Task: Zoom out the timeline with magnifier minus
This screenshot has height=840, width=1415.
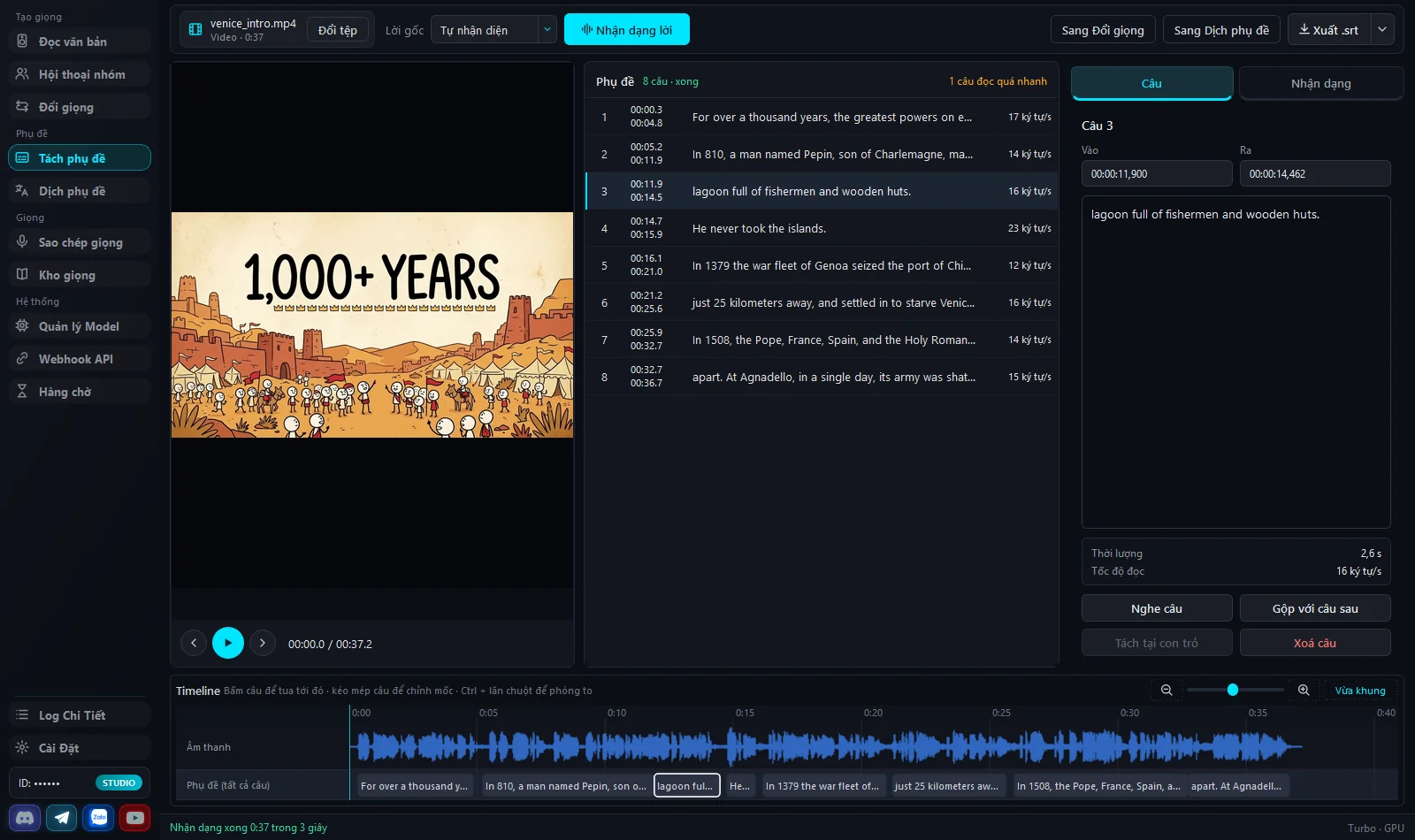Action: pos(1166,691)
